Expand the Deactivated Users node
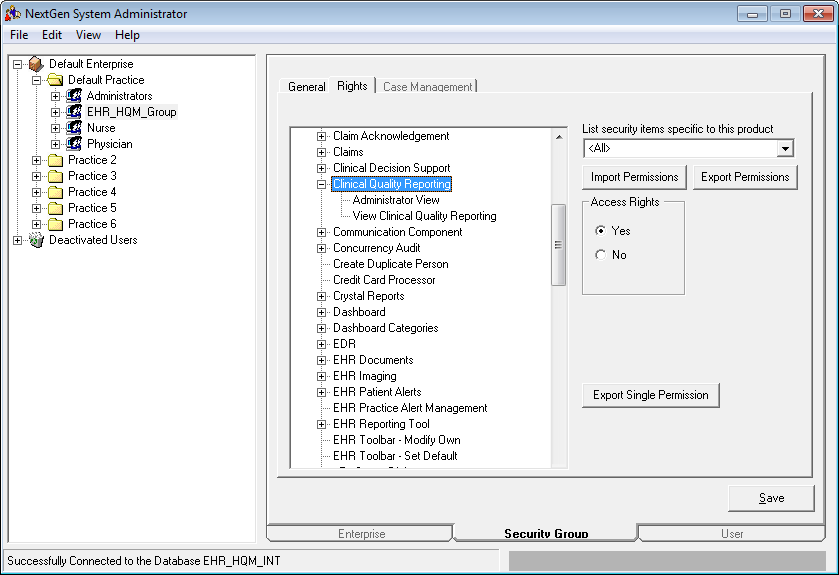Image resolution: width=839 pixels, height=575 pixels. click(x=18, y=241)
